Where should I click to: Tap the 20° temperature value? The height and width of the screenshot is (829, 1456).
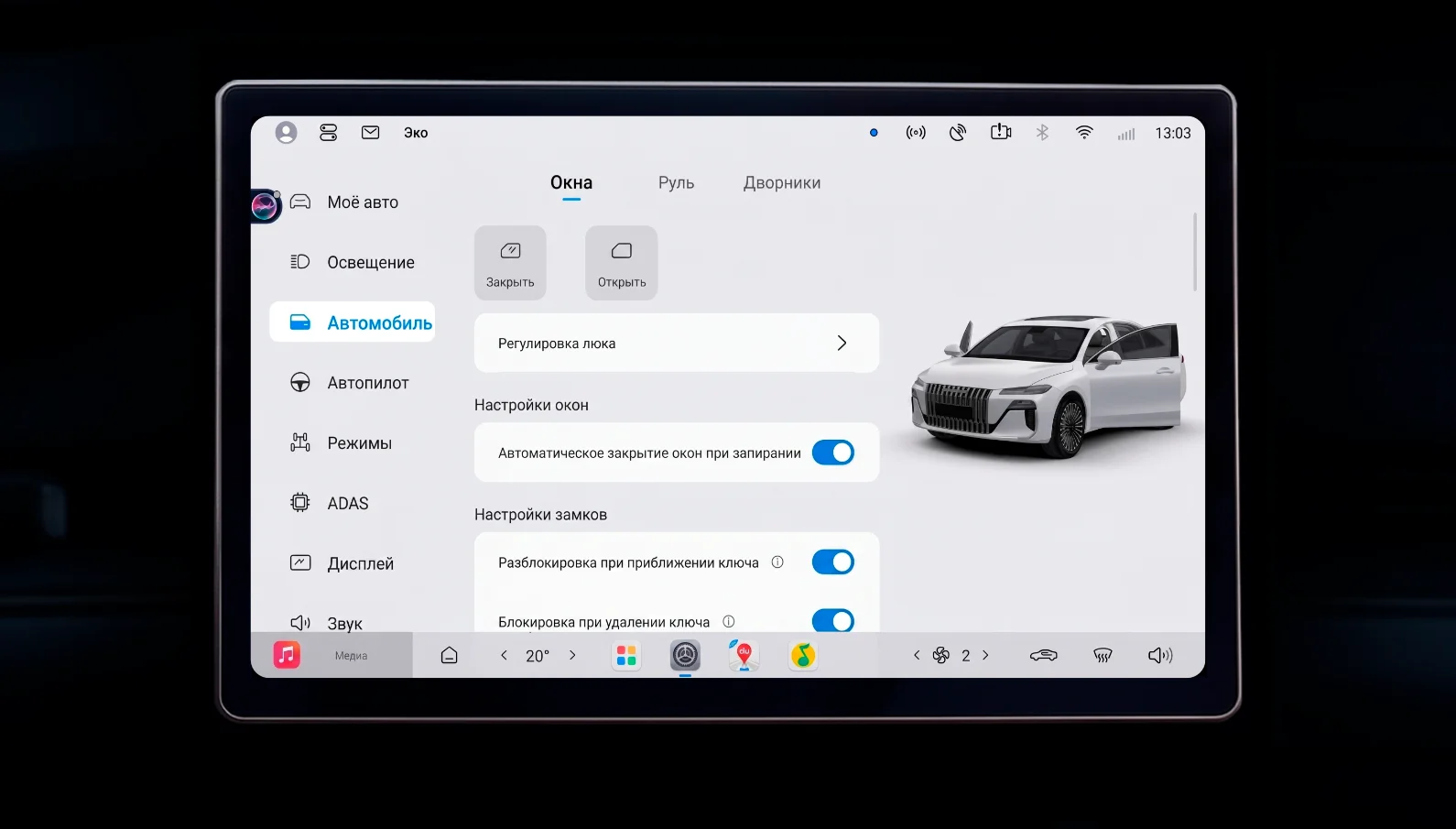[x=538, y=656]
